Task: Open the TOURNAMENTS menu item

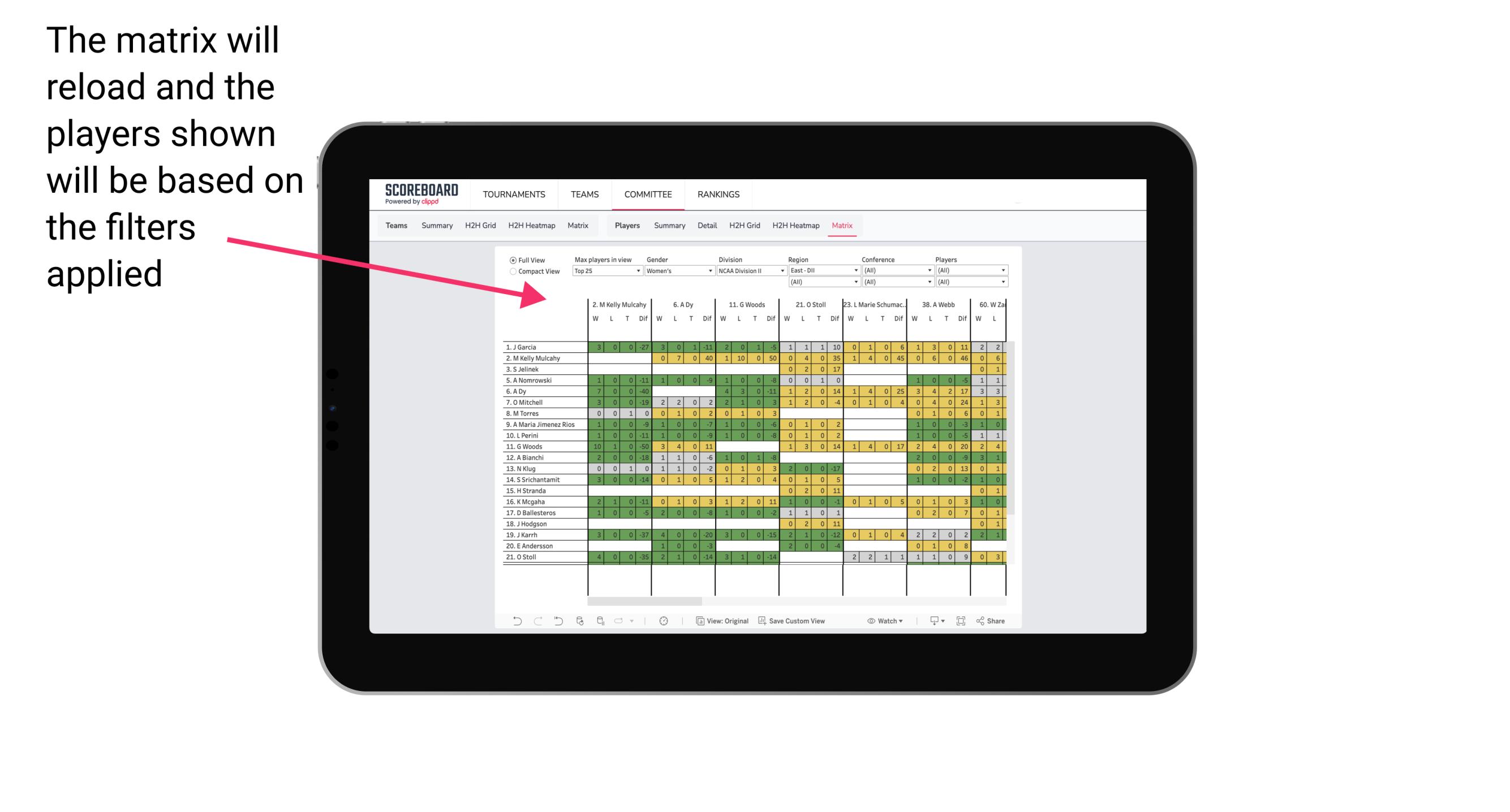Action: coord(514,194)
